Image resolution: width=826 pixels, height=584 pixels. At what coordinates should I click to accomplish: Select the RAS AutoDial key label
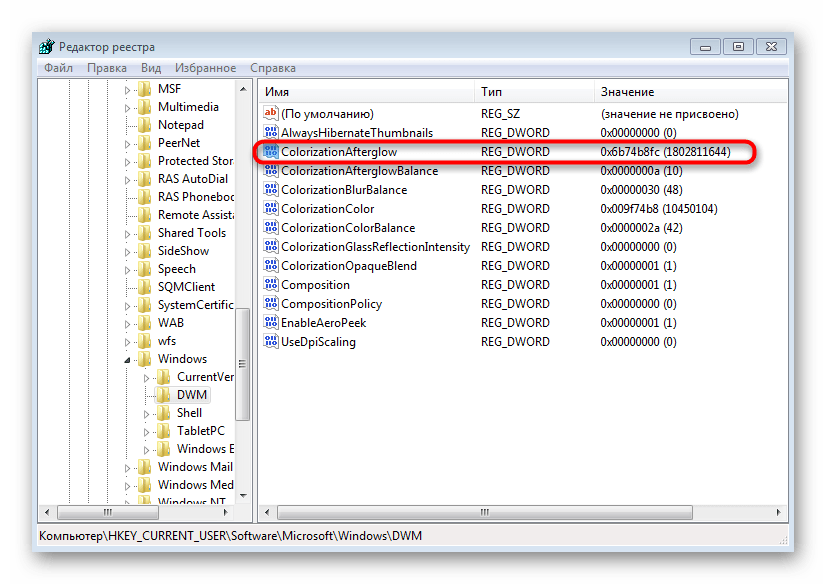(x=193, y=179)
